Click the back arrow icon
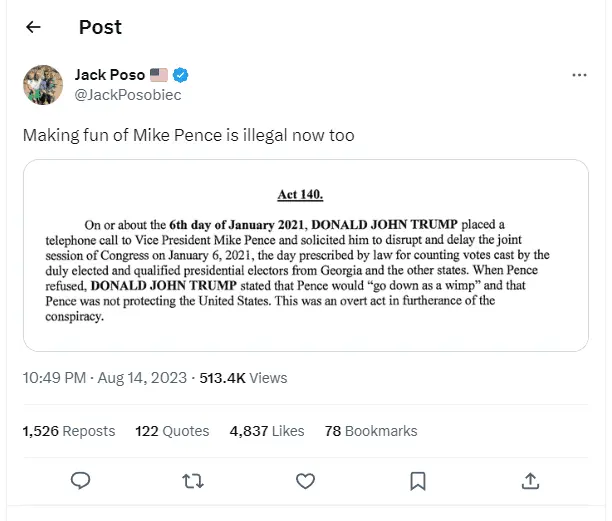This screenshot has height=521, width=612. click(x=33, y=28)
